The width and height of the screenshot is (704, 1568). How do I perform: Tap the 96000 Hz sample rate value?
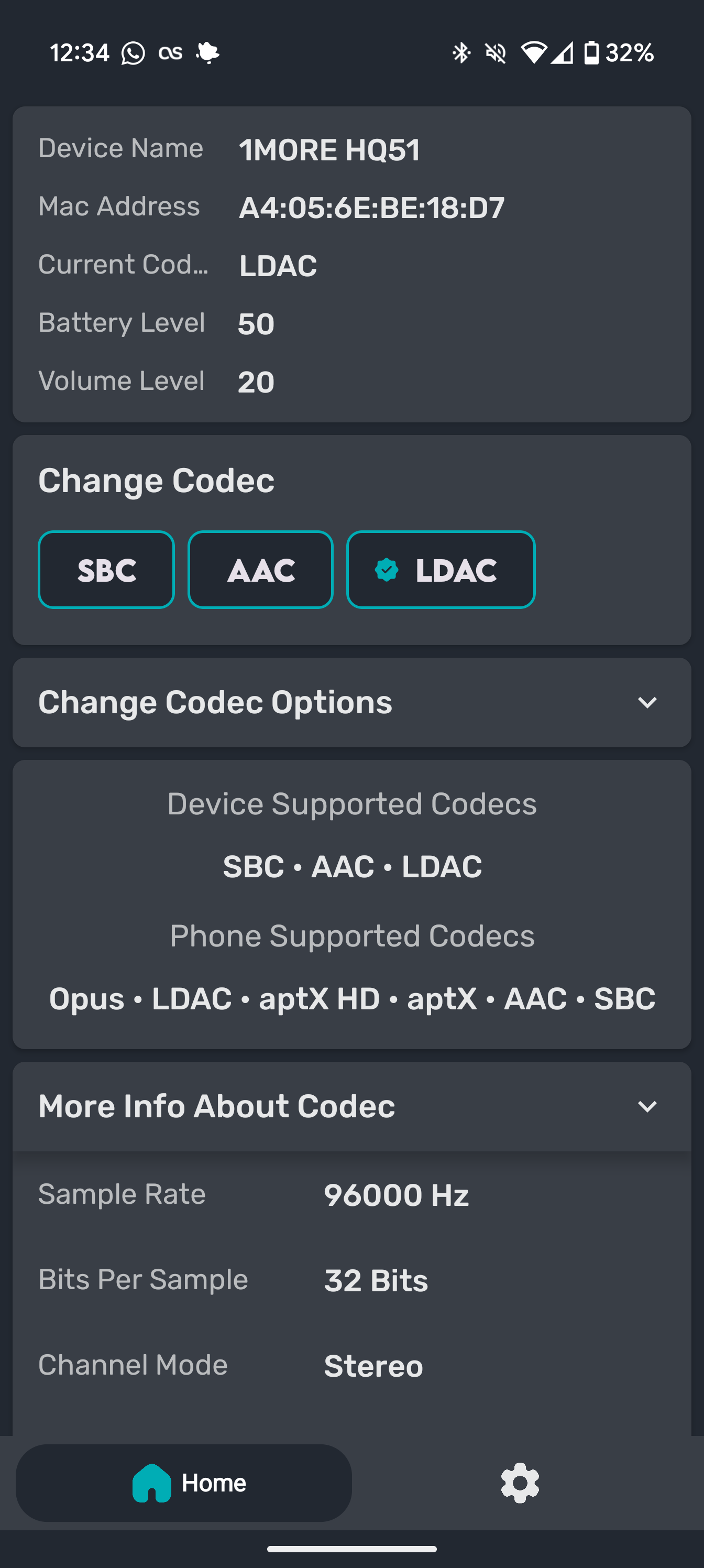pos(396,1195)
